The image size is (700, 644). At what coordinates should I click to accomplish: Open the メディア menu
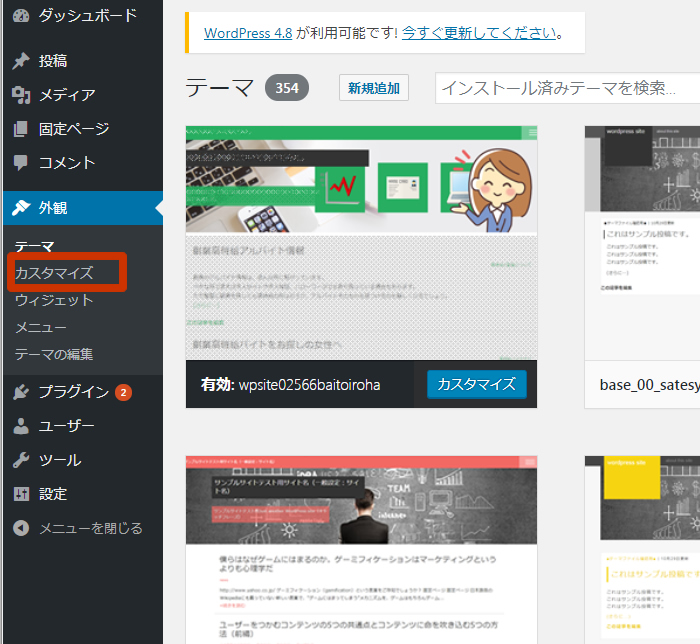[67, 95]
